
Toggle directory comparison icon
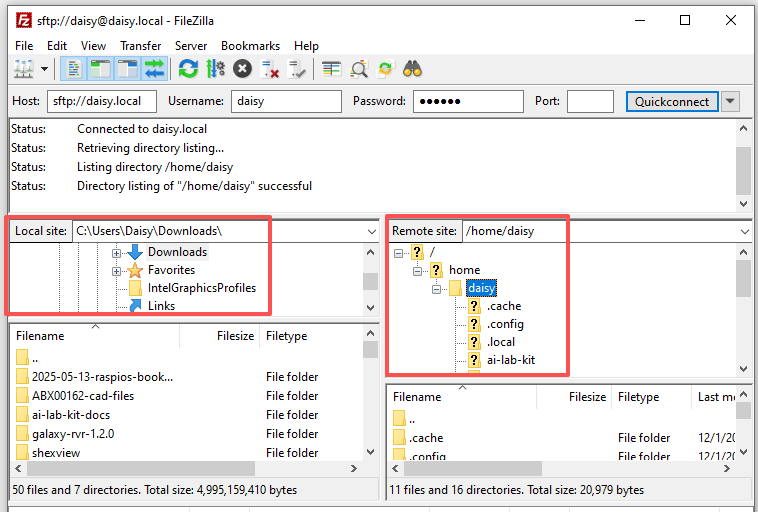click(359, 69)
